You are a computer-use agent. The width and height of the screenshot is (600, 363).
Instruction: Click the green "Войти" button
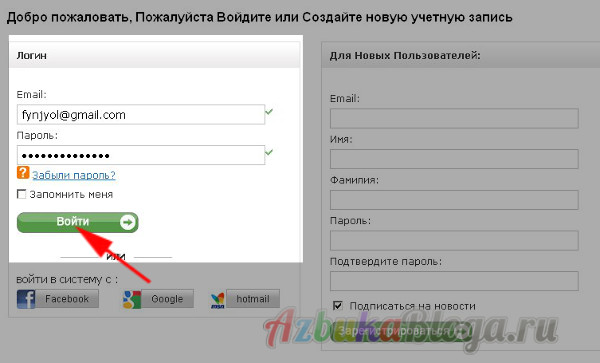pos(77,222)
